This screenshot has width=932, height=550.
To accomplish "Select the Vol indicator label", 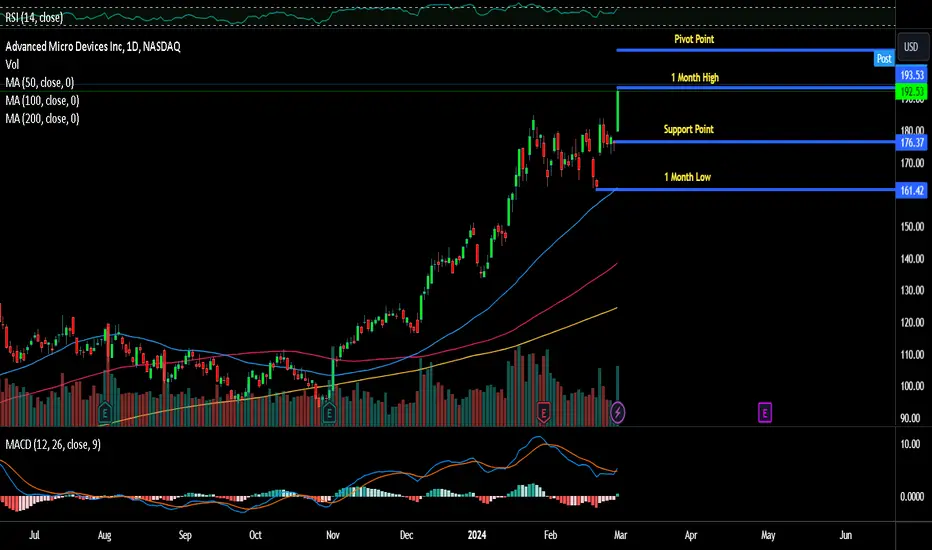I will pos(12,64).
